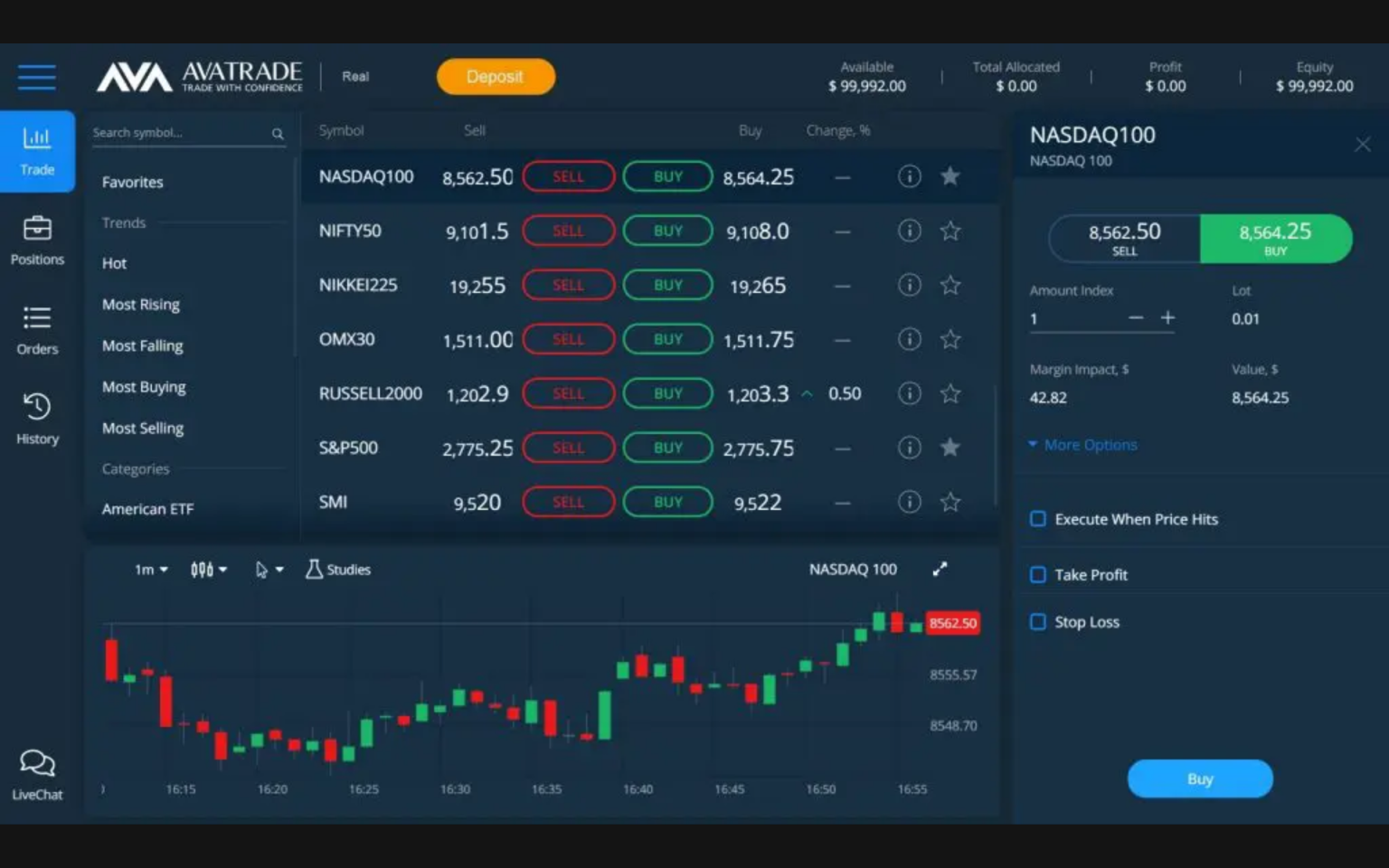Image resolution: width=1389 pixels, height=868 pixels.
Task: Open the Orders sidebar section
Action: tap(37, 330)
